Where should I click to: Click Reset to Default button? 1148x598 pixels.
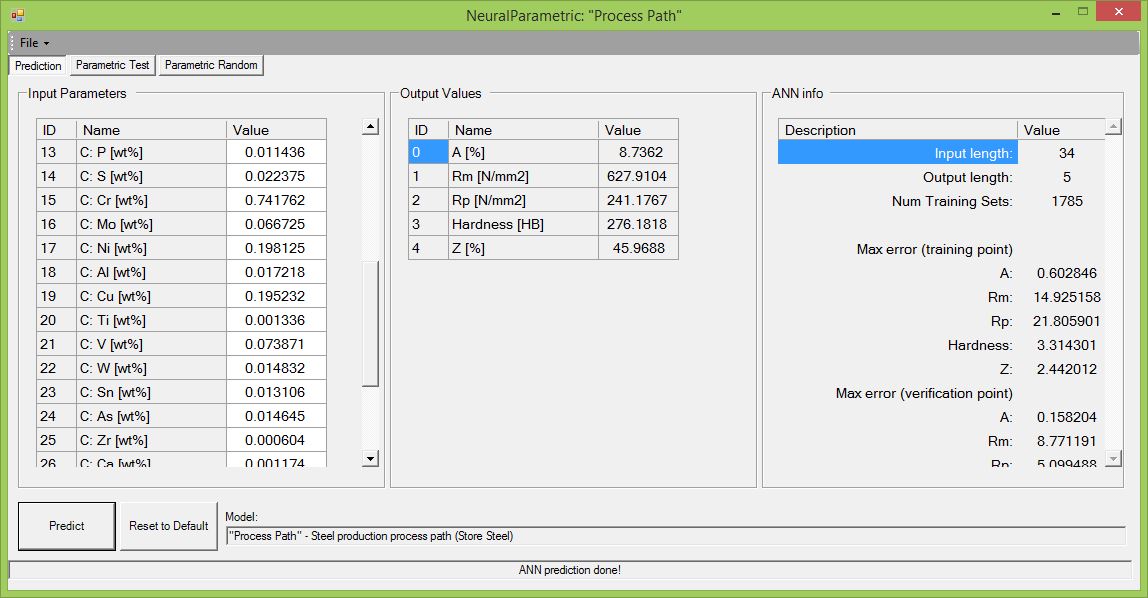pyautogui.click(x=169, y=526)
